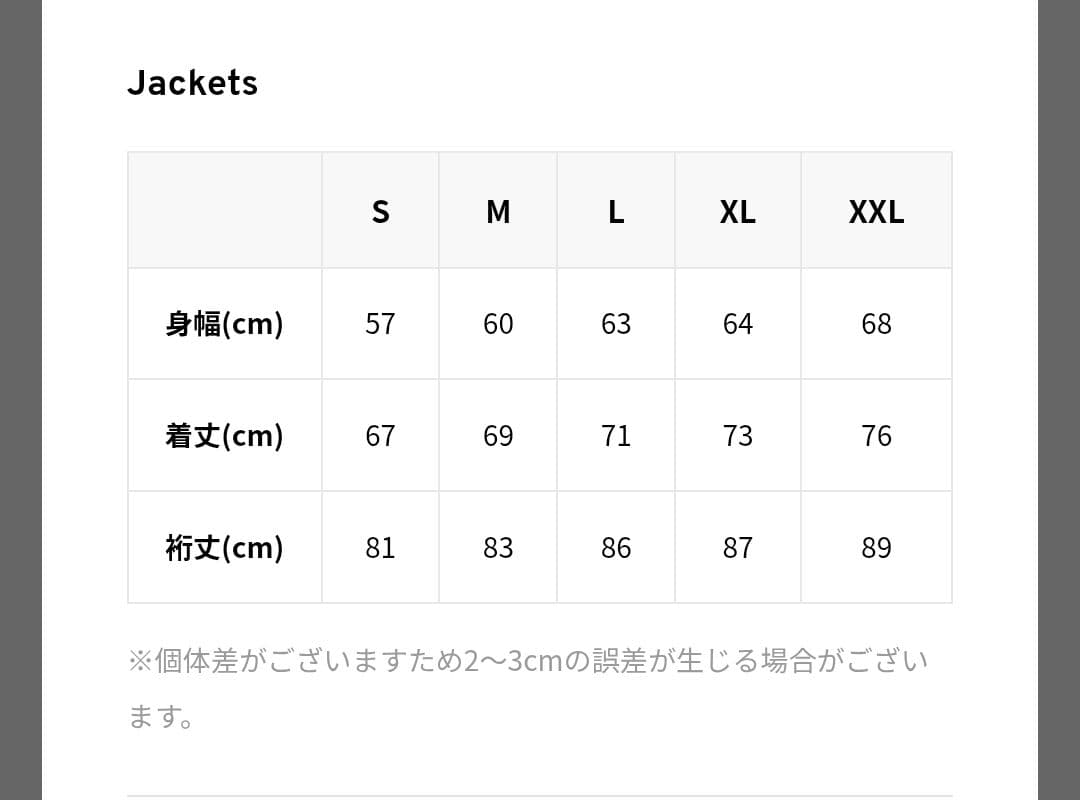This screenshot has width=1080, height=800.
Task: Click the 身幅 value 68 for size XXL
Action: click(876, 324)
